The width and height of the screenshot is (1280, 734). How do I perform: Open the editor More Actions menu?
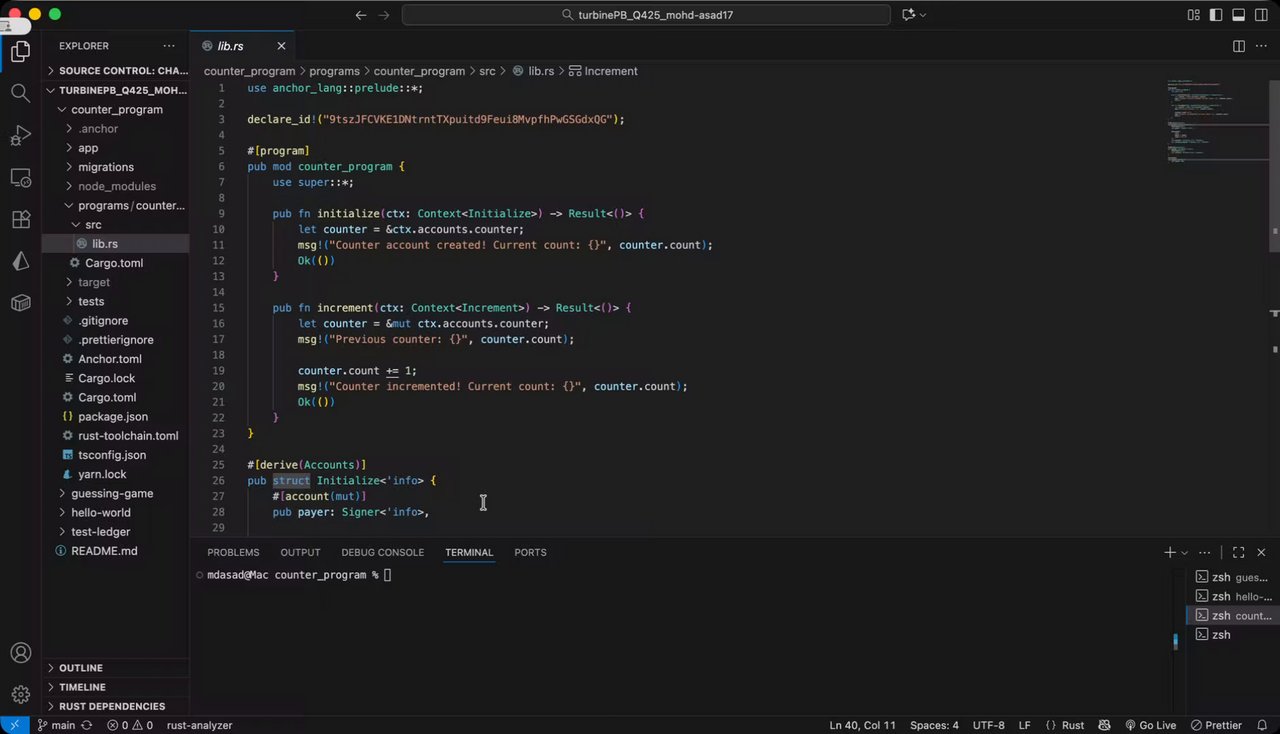coord(1261,46)
